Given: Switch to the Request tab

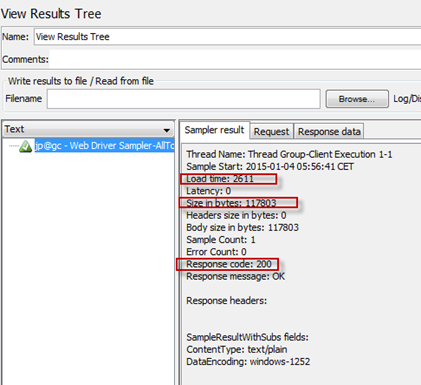Looking at the screenshot, I should (271, 132).
